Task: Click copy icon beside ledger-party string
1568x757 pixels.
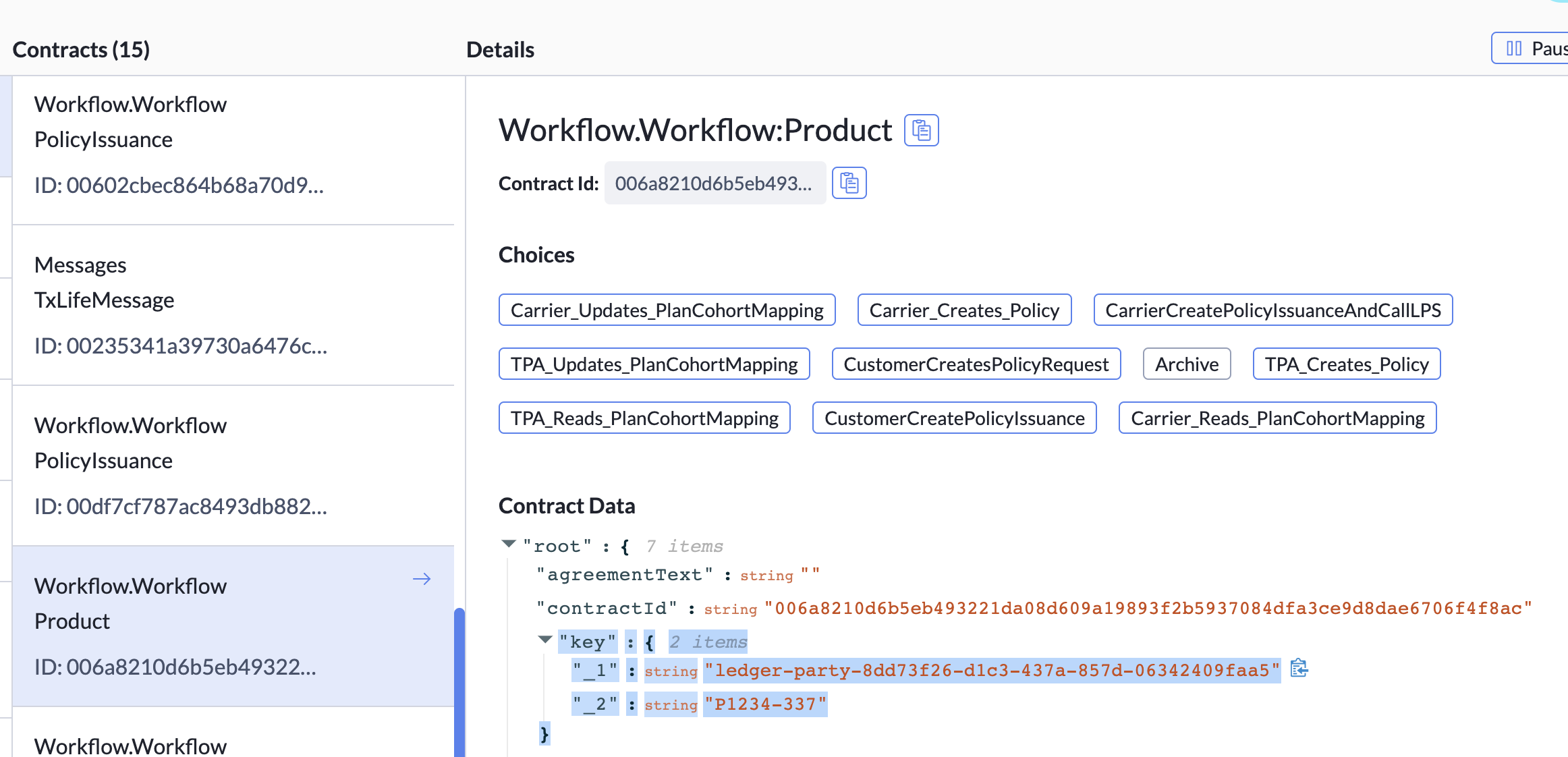Action: 1298,669
